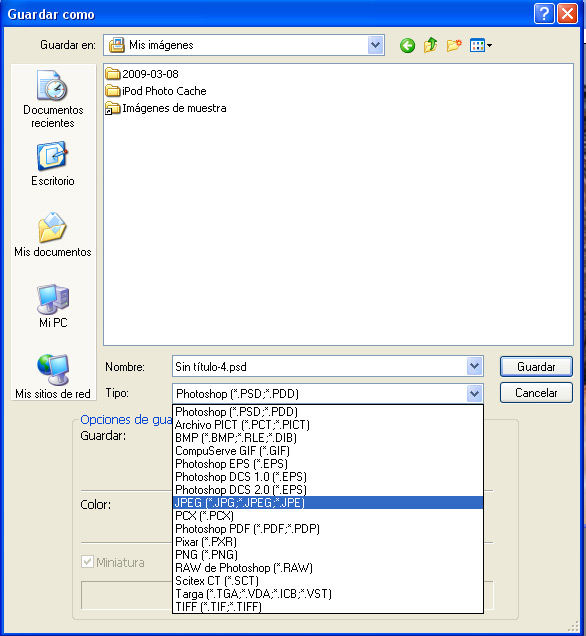Choose TIFF (*.TIF;*.TIFF) format

click(x=328, y=606)
